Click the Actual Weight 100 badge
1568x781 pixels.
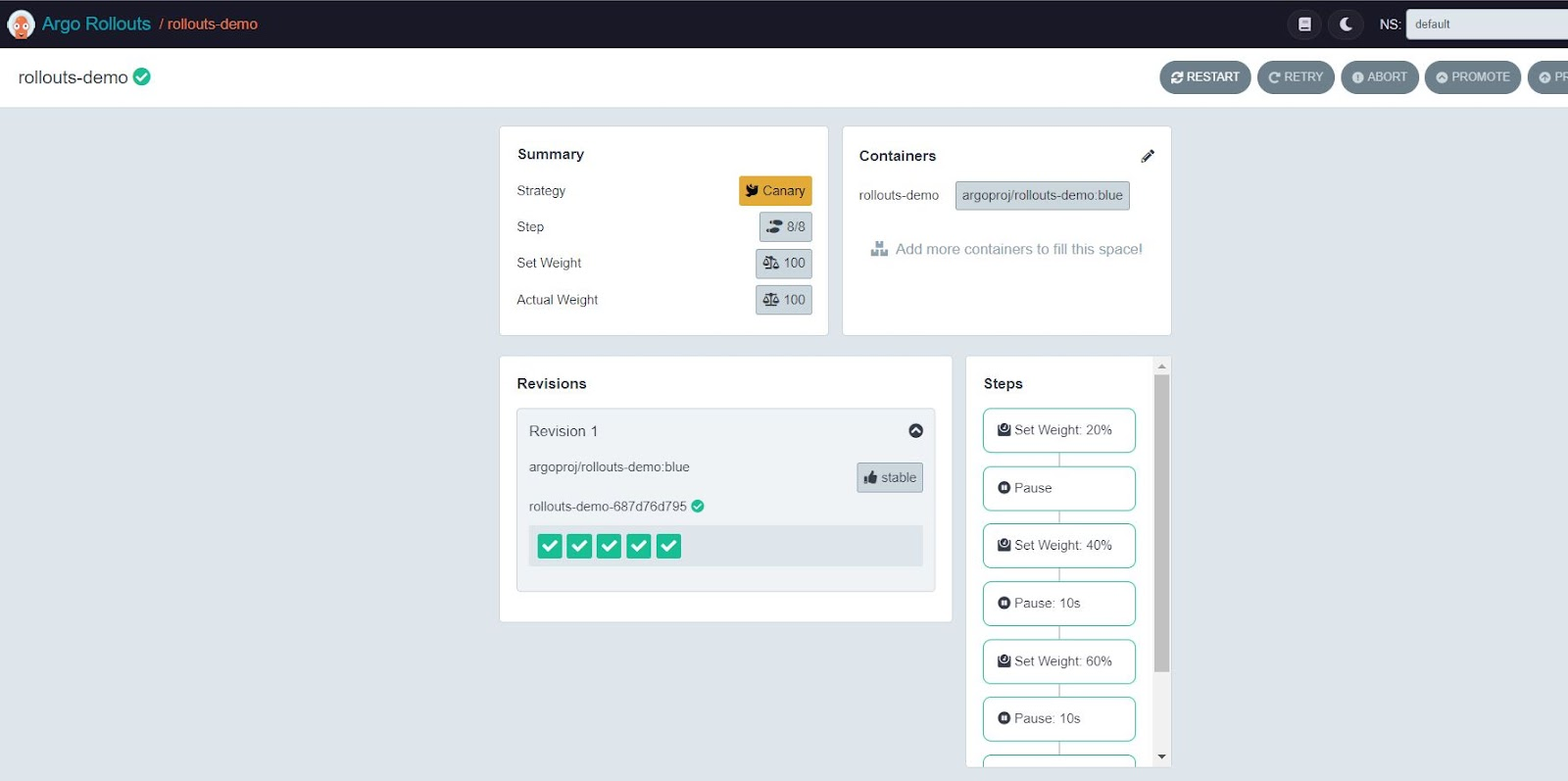tap(784, 300)
